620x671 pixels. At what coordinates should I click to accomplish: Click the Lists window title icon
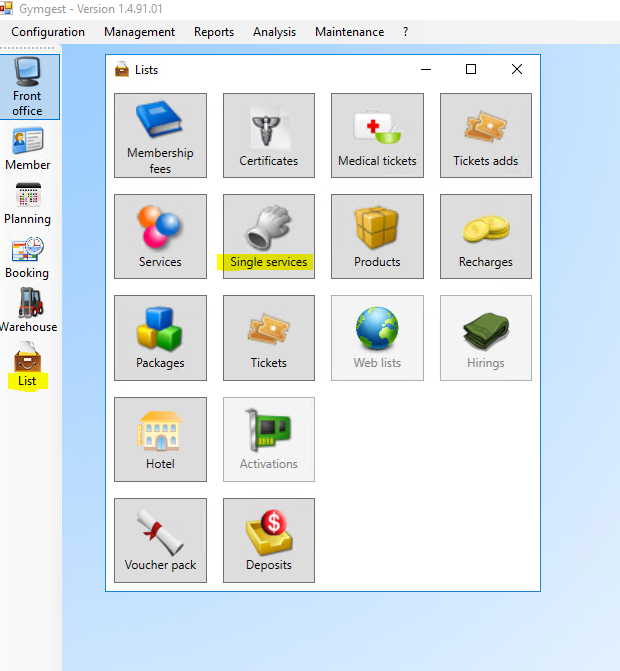pos(122,69)
